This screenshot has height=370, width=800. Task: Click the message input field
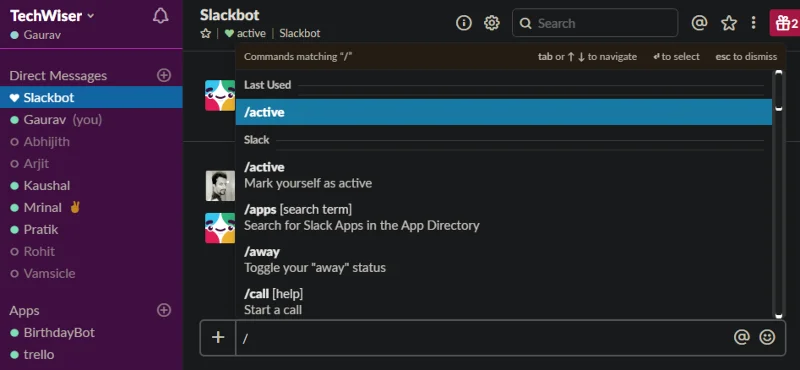482,337
